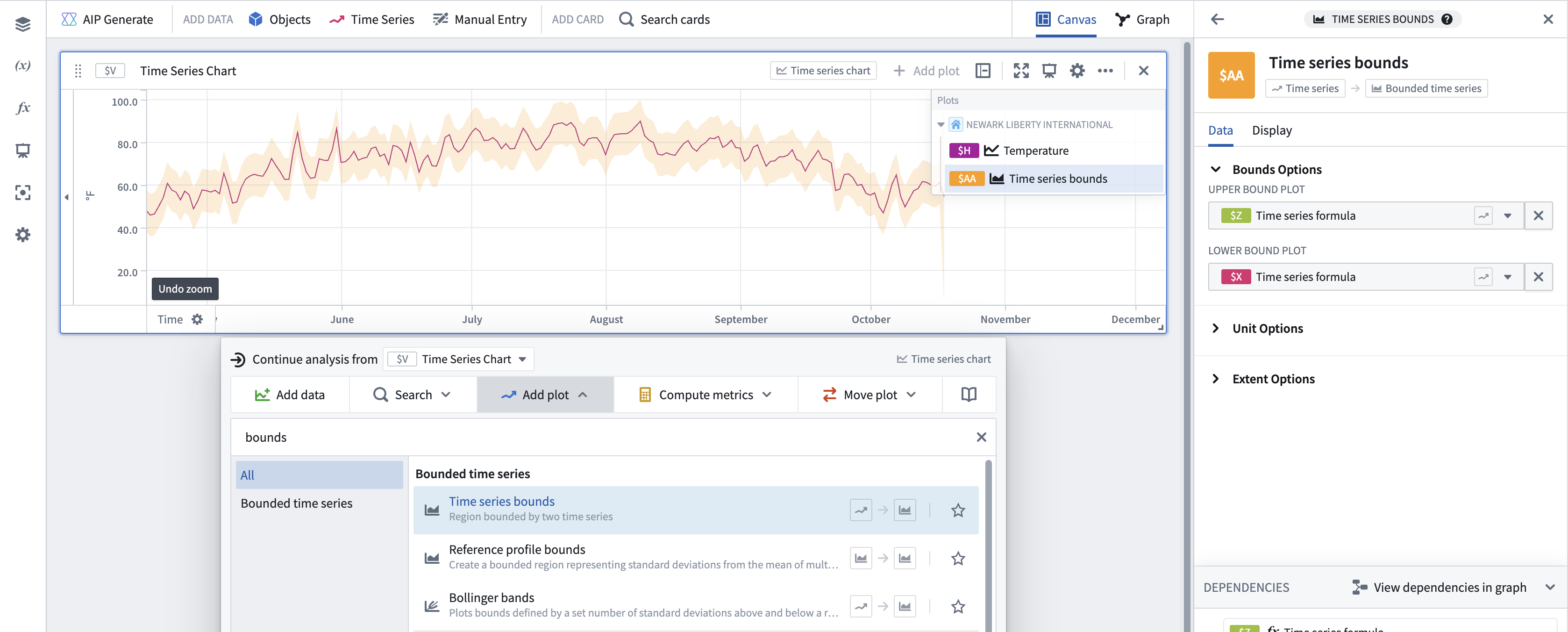The height and width of the screenshot is (632, 1568).
Task: Click the Undo zoom button
Action: pyautogui.click(x=185, y=288)
